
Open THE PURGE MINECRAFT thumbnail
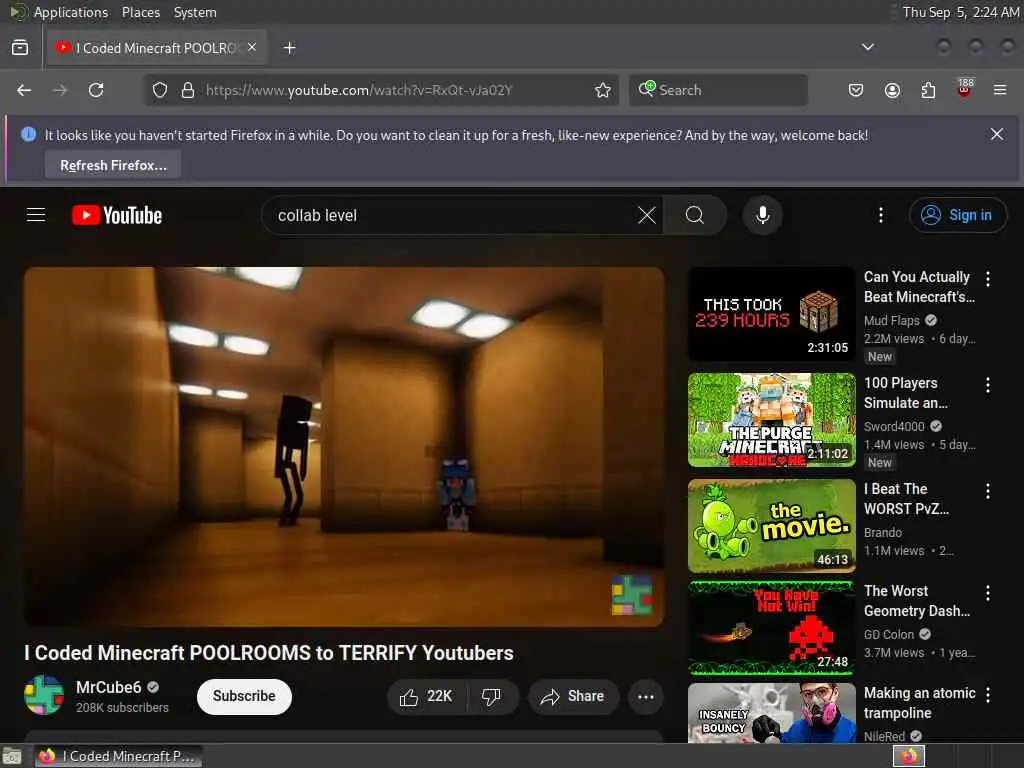point(771,420)
